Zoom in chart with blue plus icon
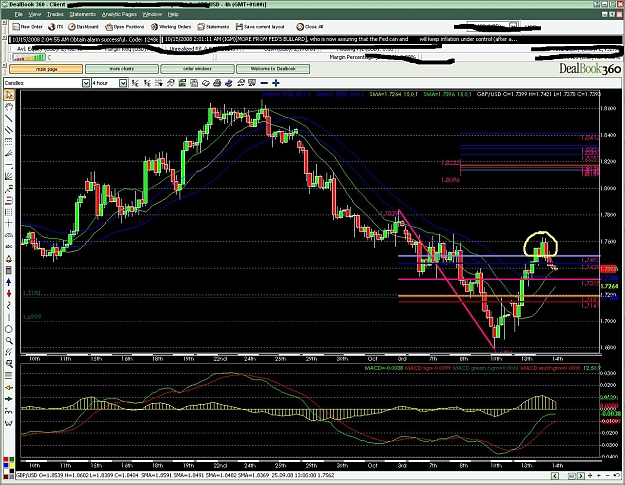Image resolution: width=625 pixels, height=485 pixels. [276, 83]
